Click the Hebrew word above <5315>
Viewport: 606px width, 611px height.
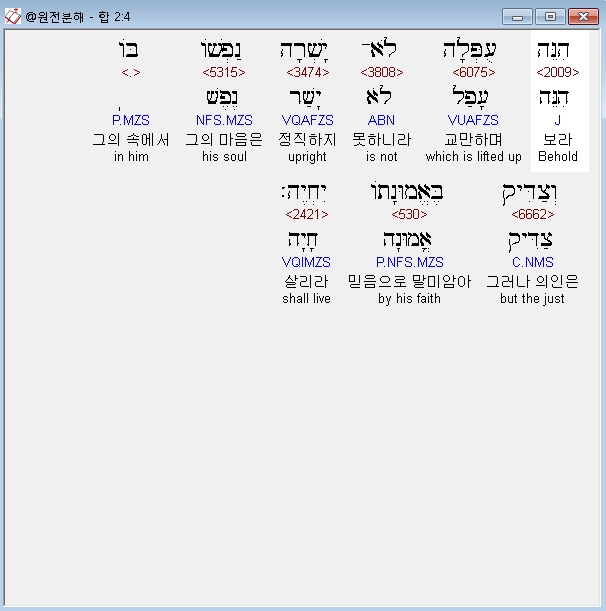221,51
